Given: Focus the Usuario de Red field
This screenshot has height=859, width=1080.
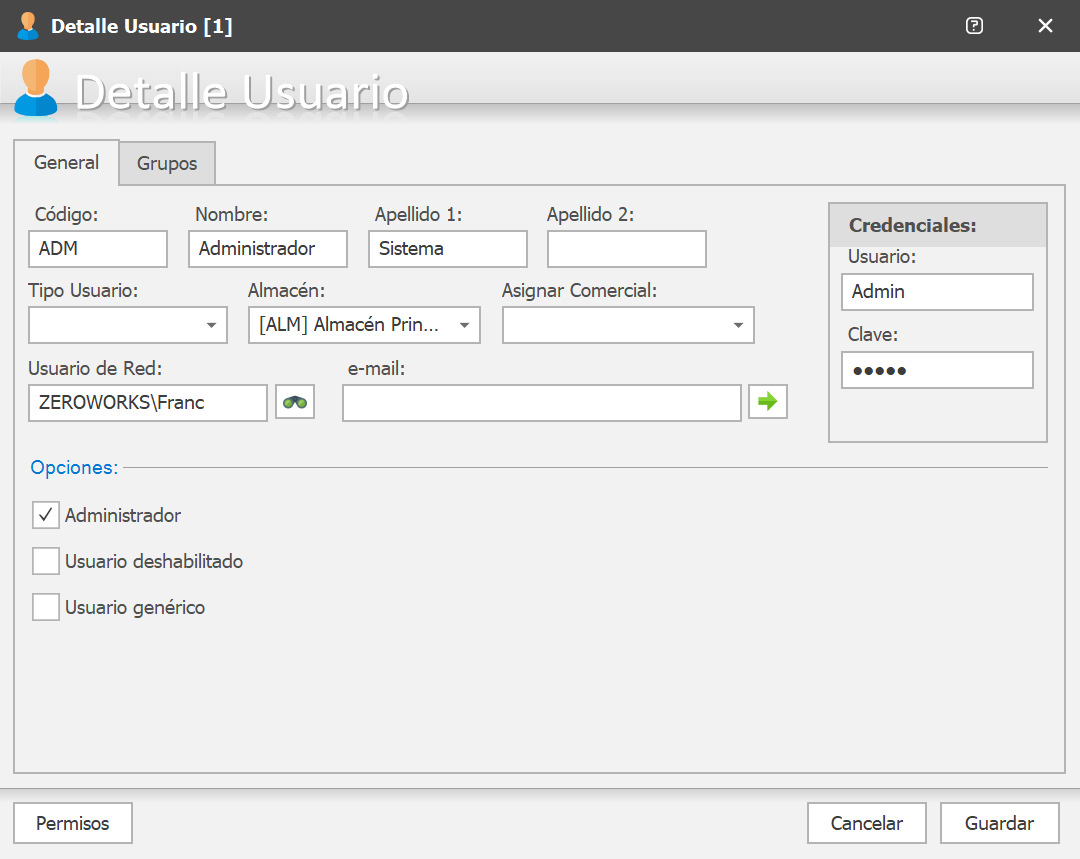Looking at the screenshot, I should (x=147, y=403).
